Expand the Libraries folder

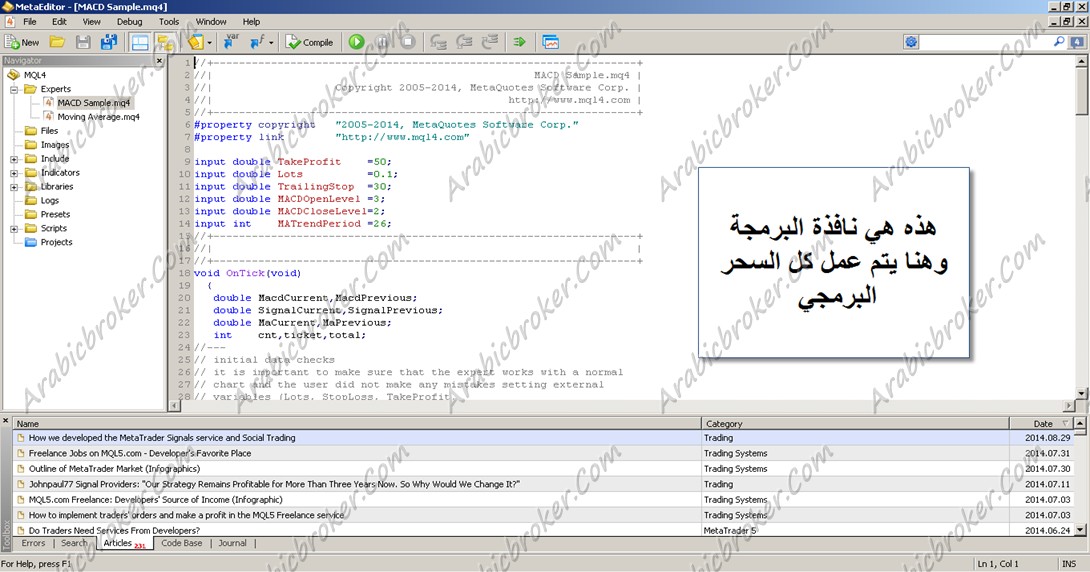tap(14, 187)
